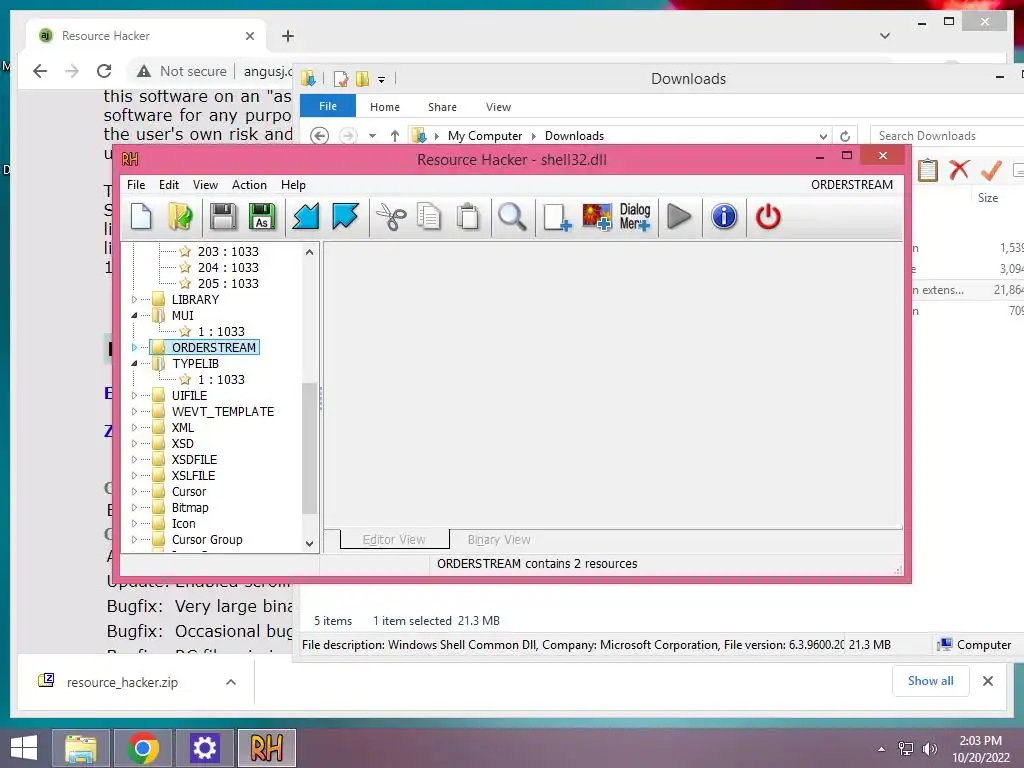Click Chrome's Reload page icon
The height and width of the screenshot is (768, 1024).
[104, 71]
